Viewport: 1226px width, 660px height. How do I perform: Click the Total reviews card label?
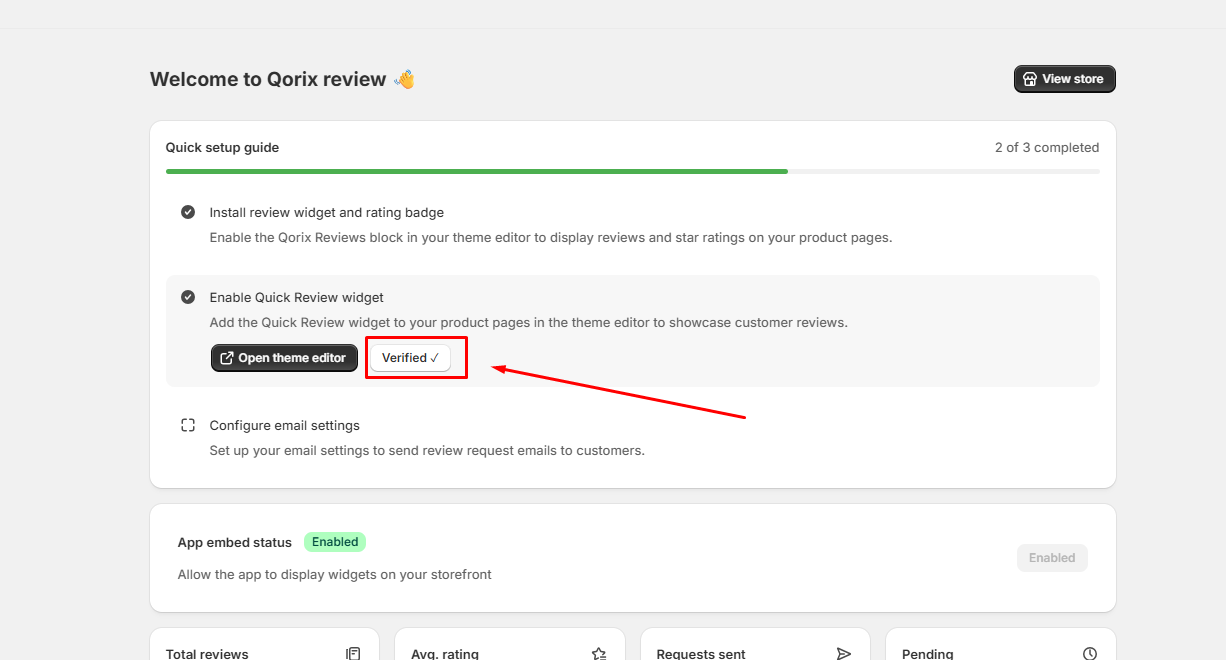click(207, 654)
